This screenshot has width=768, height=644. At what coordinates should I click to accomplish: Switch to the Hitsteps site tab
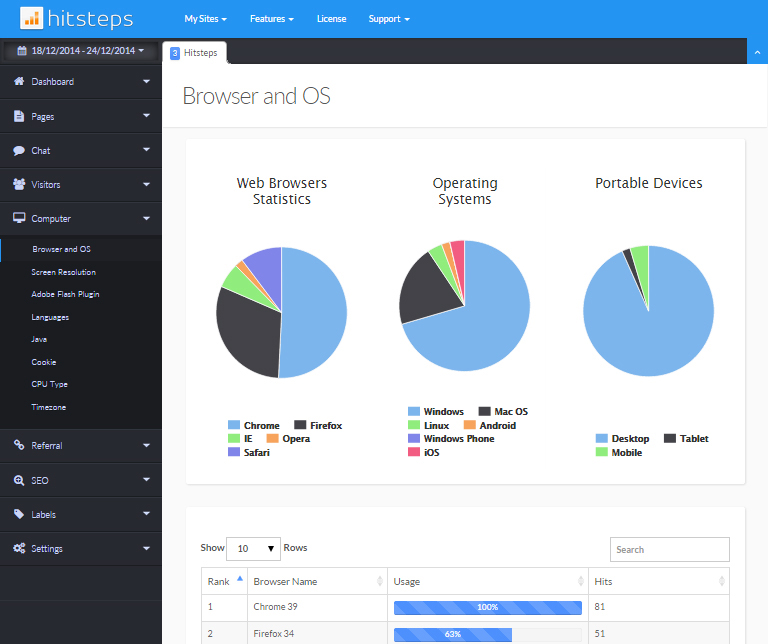195,52
